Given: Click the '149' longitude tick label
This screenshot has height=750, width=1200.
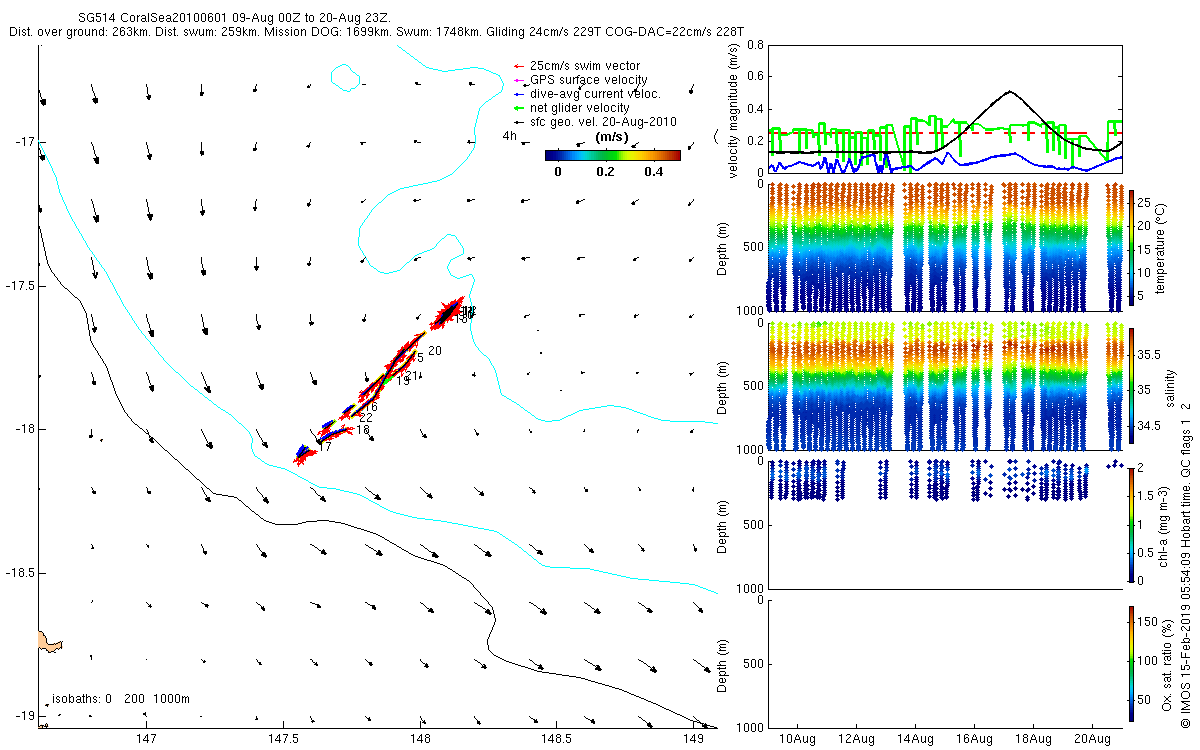Looking at the screenshot, I should [x=692, y=739].
